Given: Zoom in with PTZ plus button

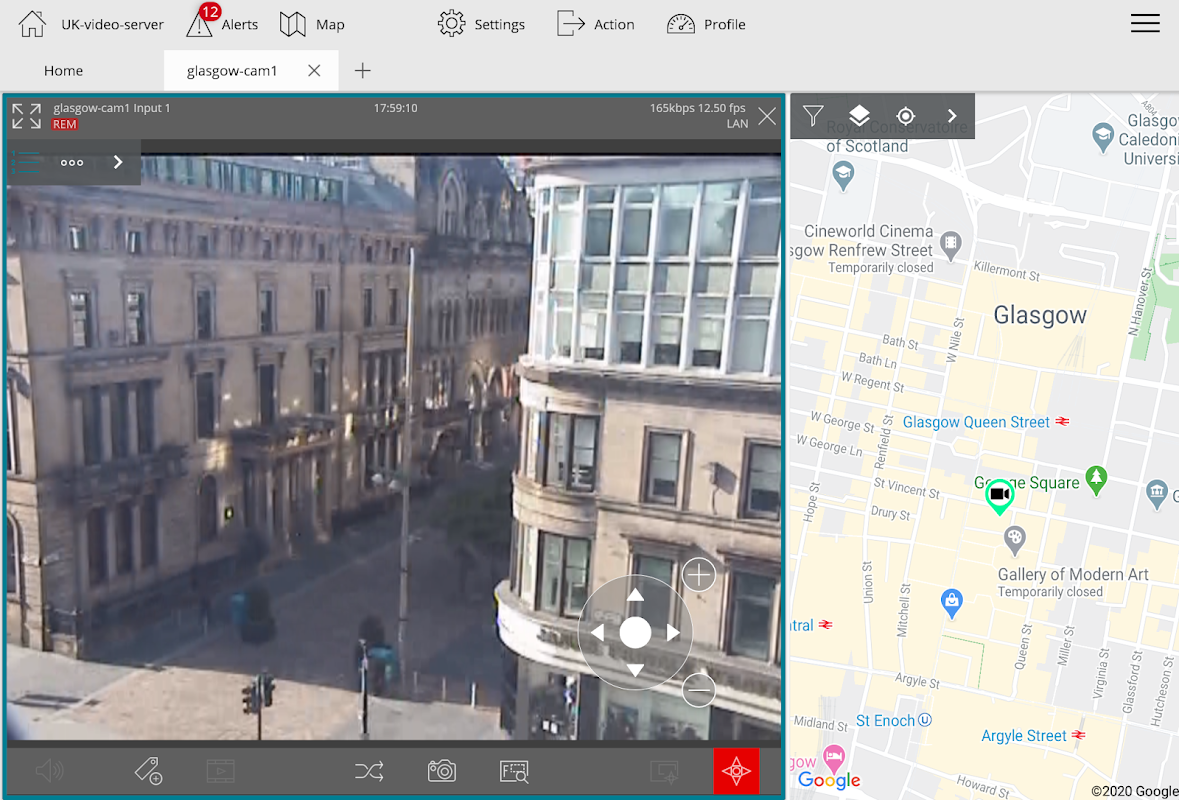Looking at the screenshot, I should point(698,575).
